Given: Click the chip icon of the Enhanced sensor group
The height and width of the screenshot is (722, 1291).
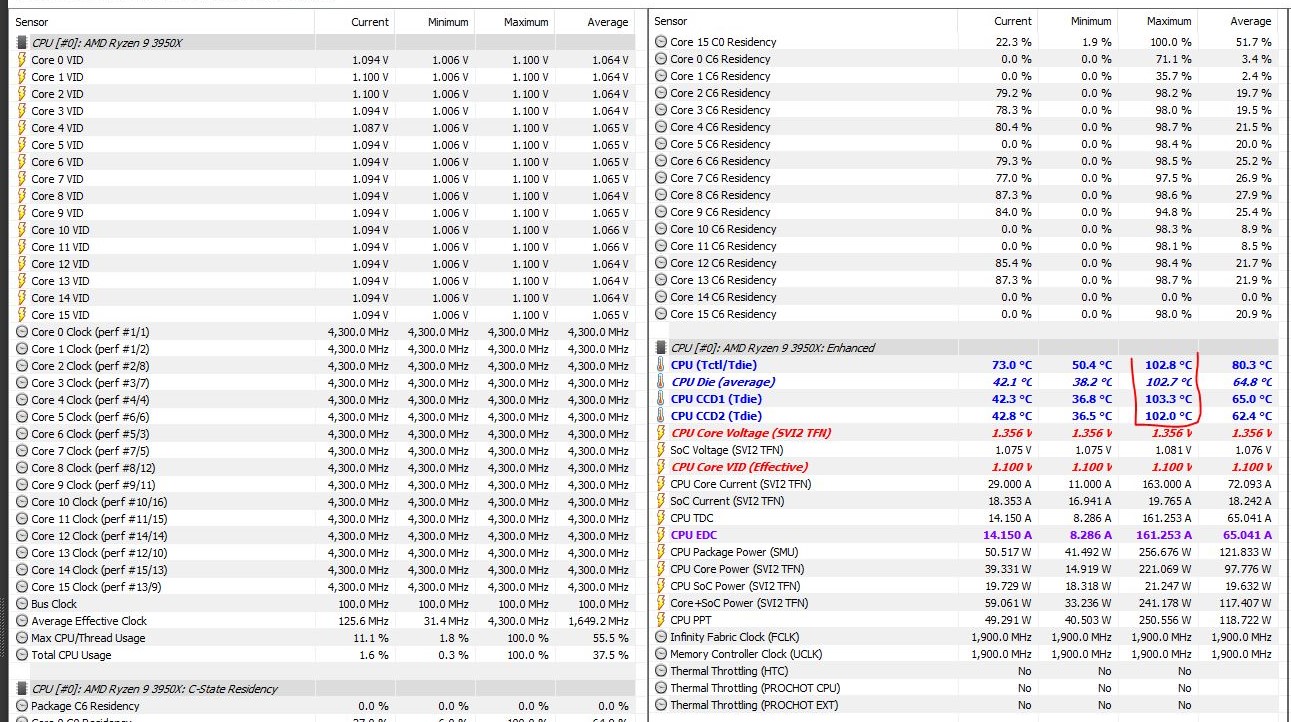Looking at the screenshot, I should (660, 348).
